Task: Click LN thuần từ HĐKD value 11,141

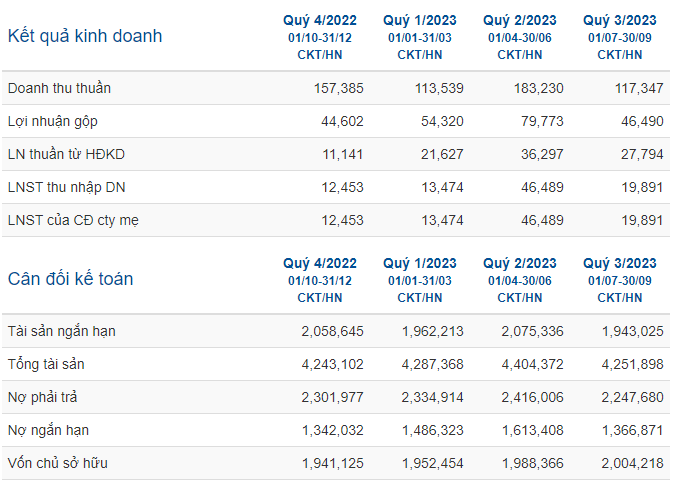Action: pyautogui.click(x=343, y=155)
